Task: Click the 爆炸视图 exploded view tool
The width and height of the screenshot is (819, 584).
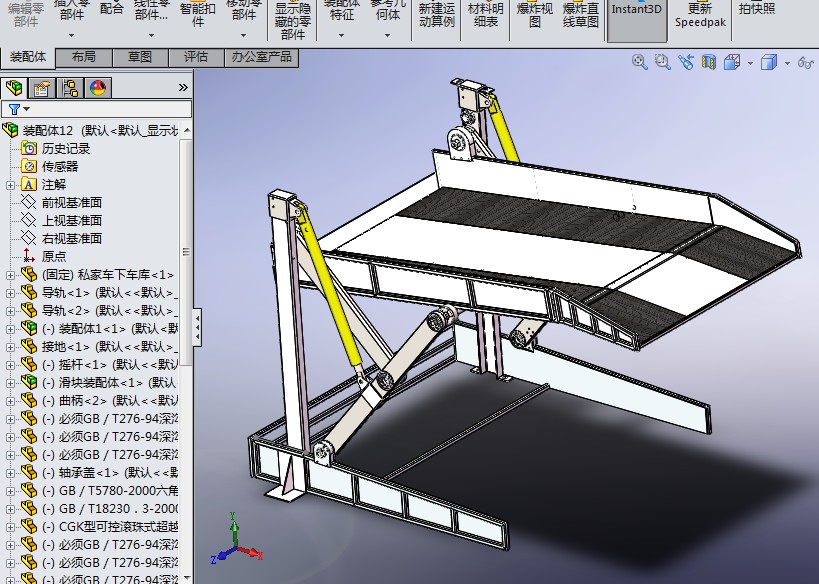Action: pyautogui.click(x=534, y=15)
